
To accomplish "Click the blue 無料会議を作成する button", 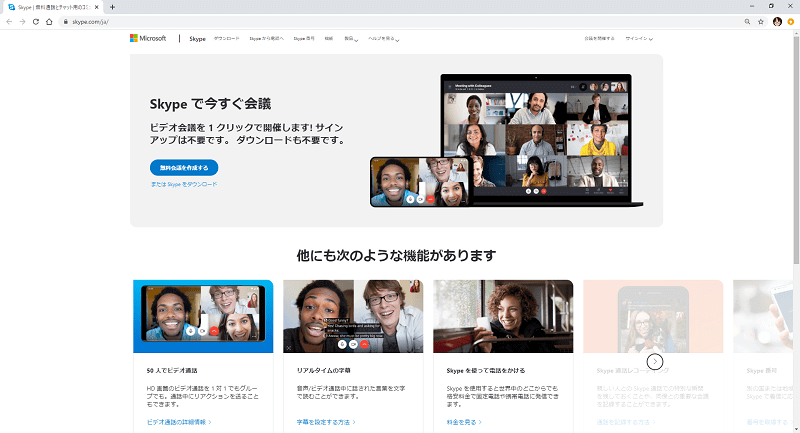I will [x=184, y=167].
